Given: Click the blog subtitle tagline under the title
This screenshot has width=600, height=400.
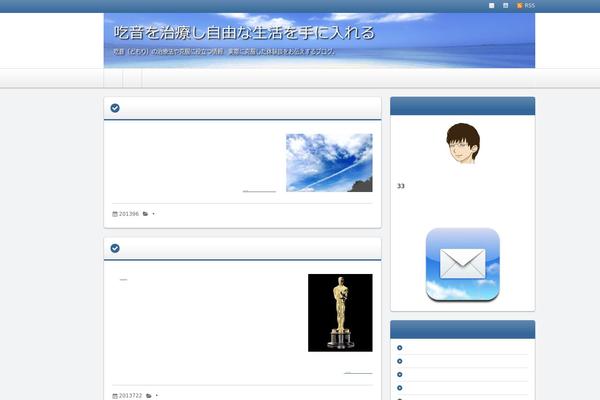Looking at the screenshot, I should (x=224, y=51).
